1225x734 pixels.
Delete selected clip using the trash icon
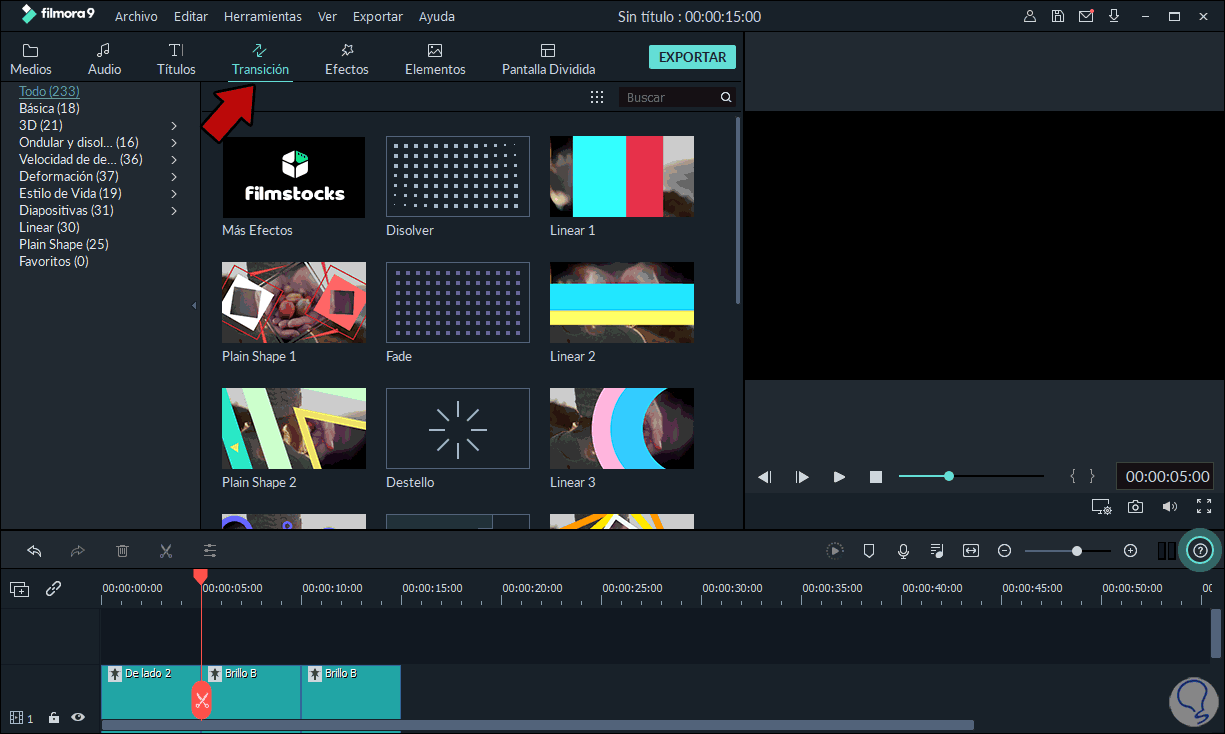click(120, 550)
